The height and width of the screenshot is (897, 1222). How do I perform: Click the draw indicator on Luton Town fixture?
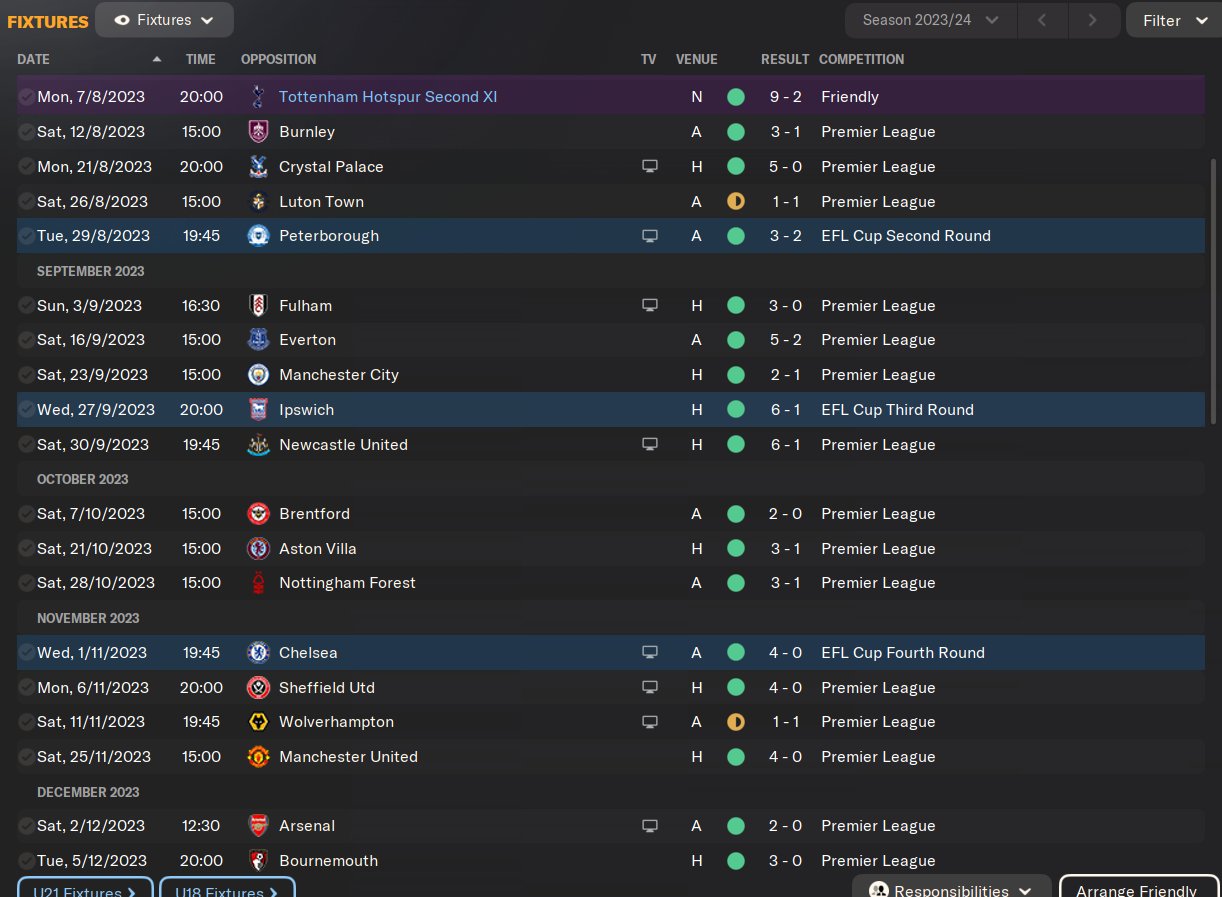(x=736, y=202)
